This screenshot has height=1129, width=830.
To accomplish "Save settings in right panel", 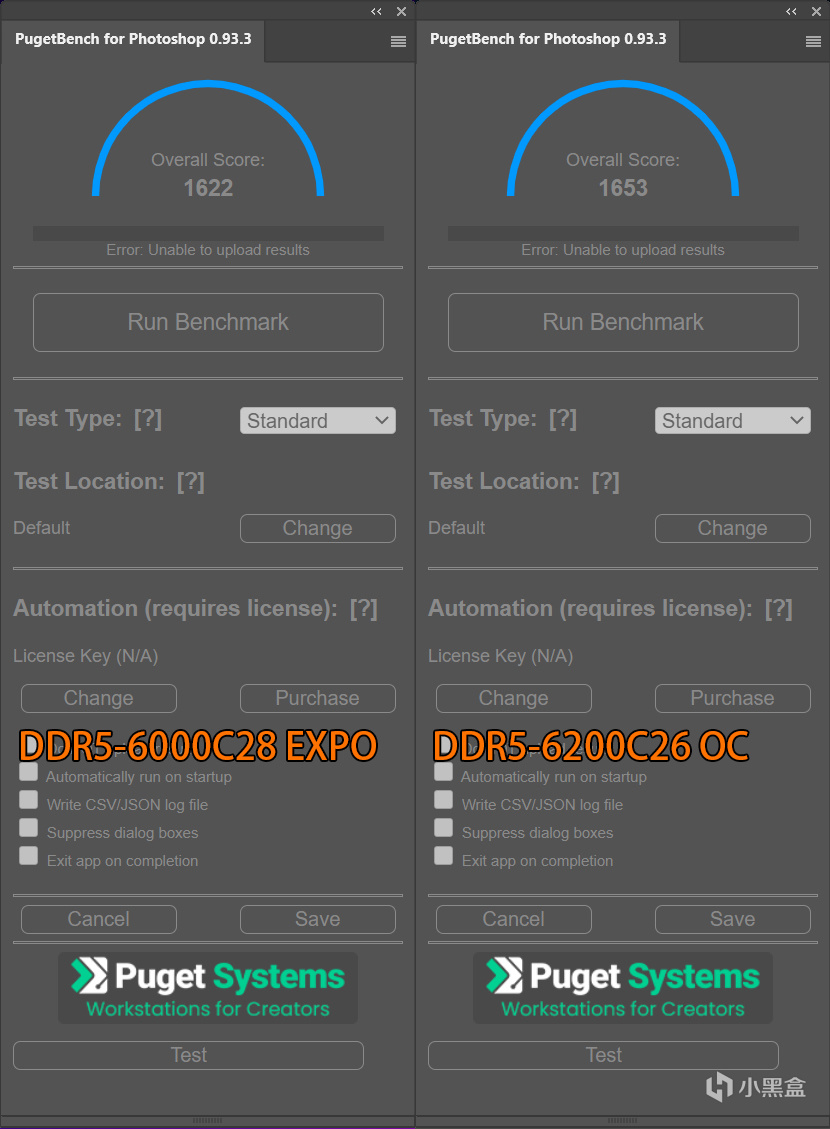I will [733, 919].
